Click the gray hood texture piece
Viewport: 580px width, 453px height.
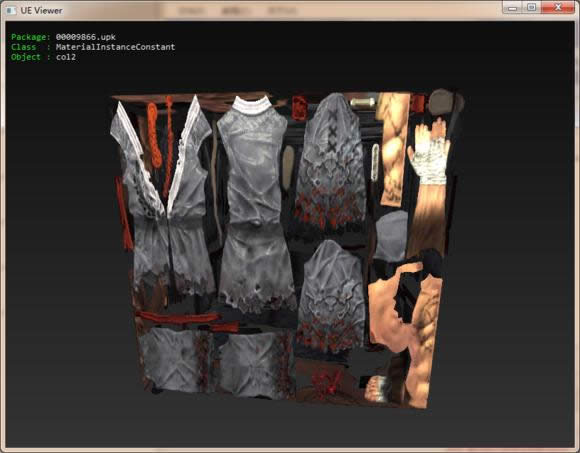coord(391,236)
